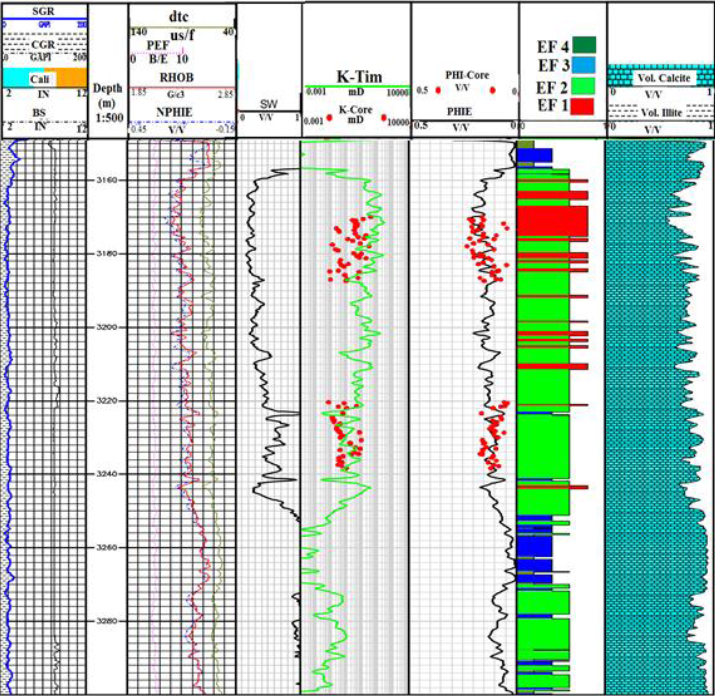
Task: Select the K-Core mD header label
Action: coord(355,112)
